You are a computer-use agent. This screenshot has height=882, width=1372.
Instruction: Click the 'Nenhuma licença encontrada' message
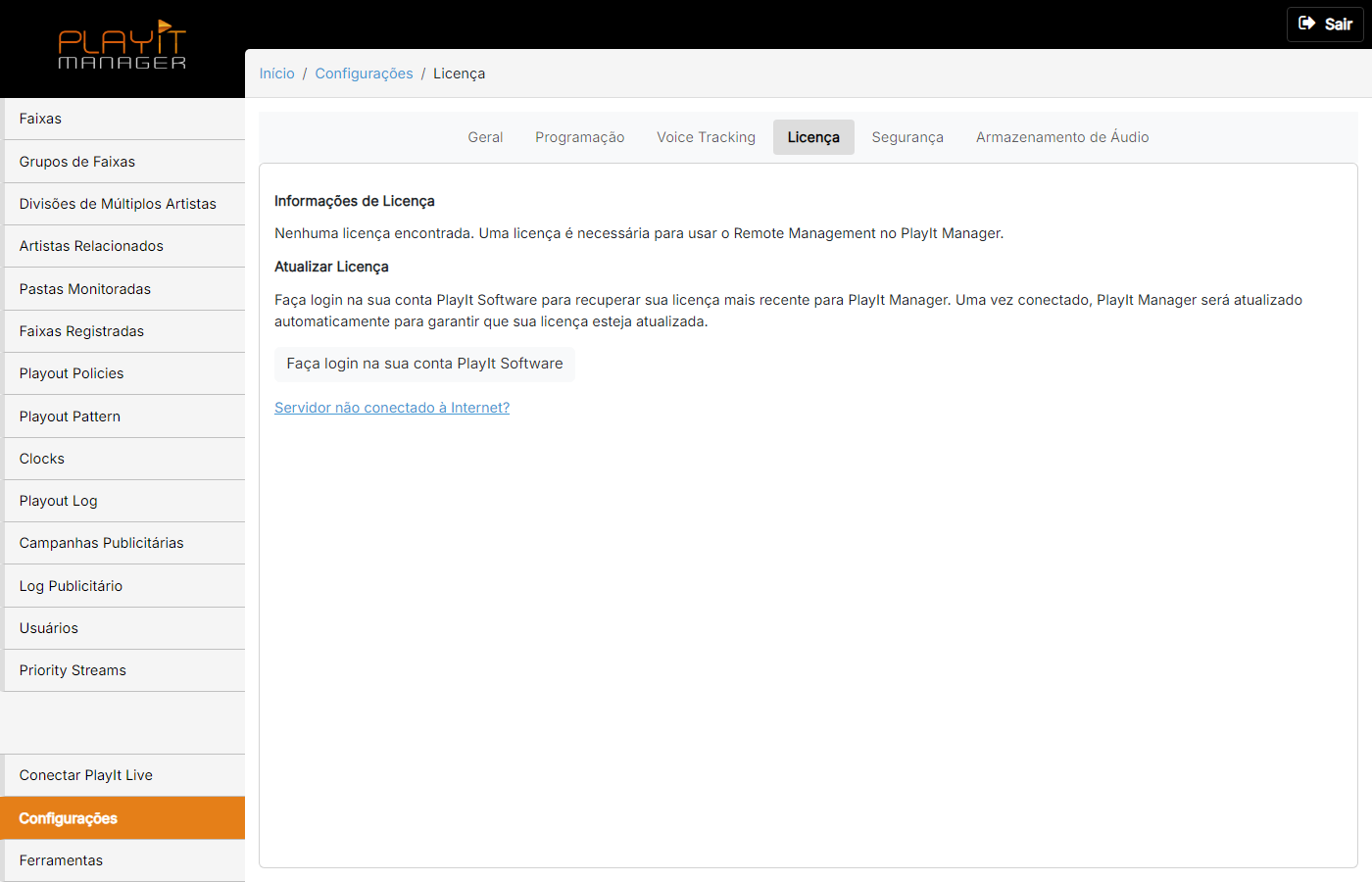[x=639, y=233]
